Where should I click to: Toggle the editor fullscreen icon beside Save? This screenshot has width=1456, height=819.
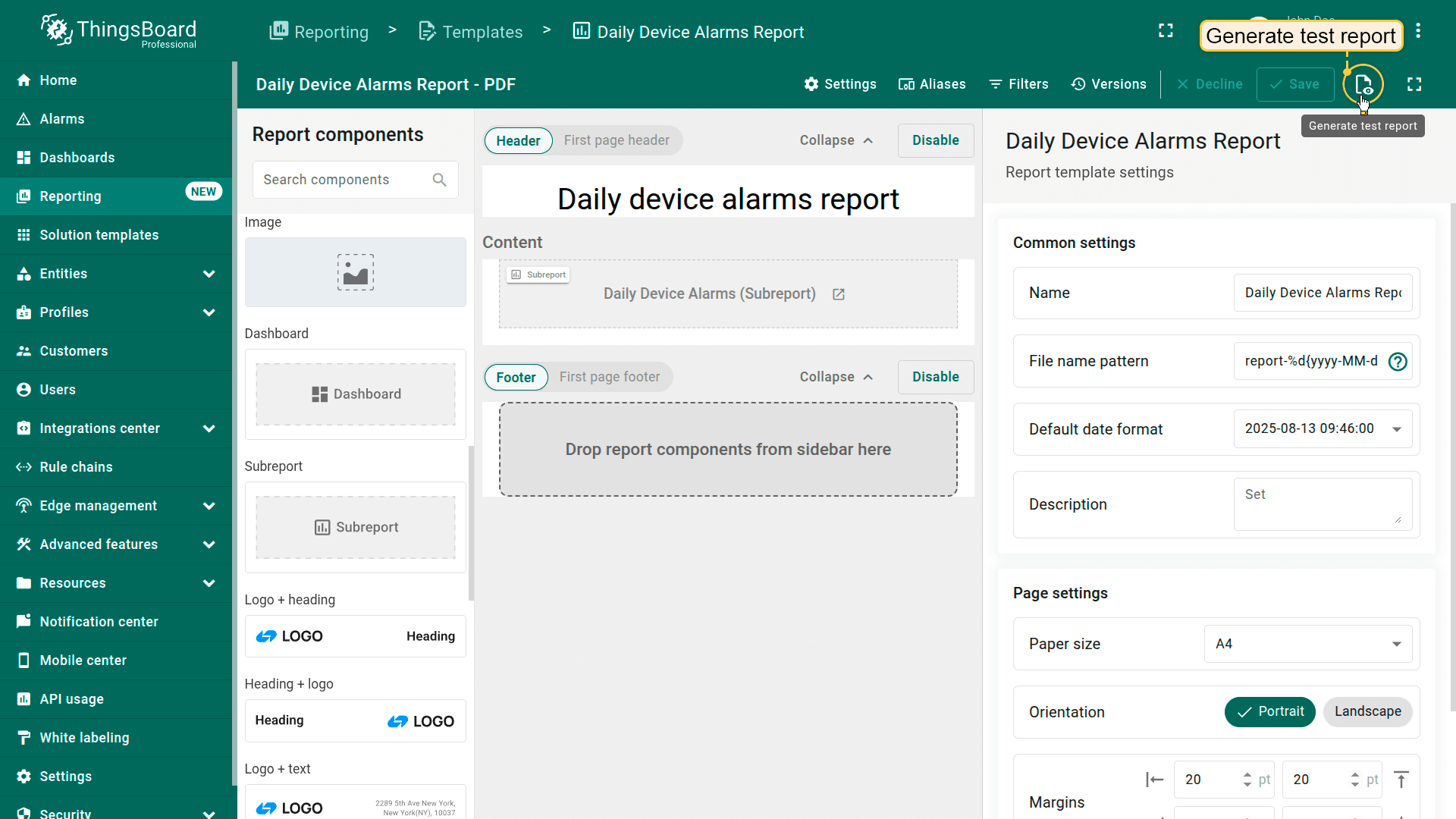tap(1414, 84)
